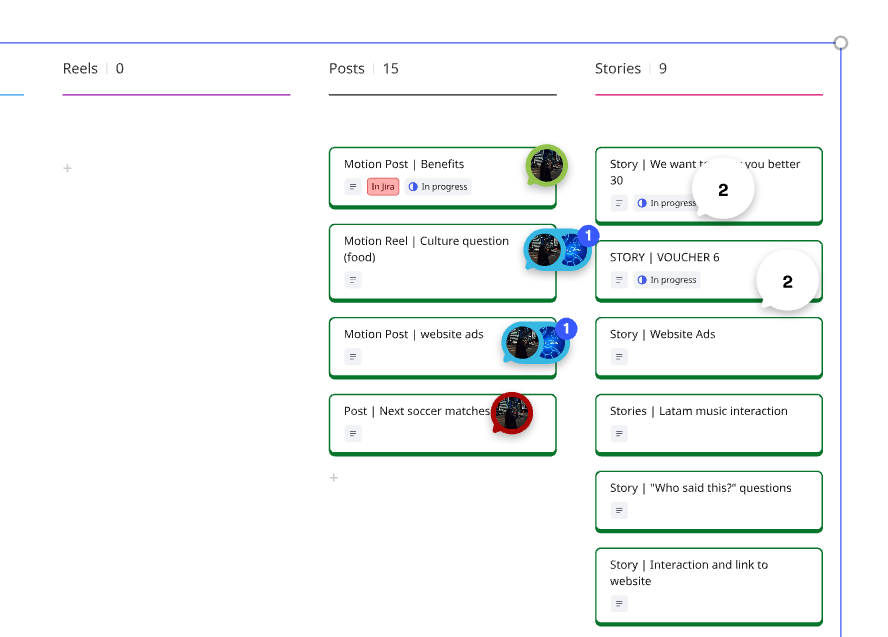888x637 pixels.
Task: Open comment bubble on Motion Post website ads
Action: (536, 343)
